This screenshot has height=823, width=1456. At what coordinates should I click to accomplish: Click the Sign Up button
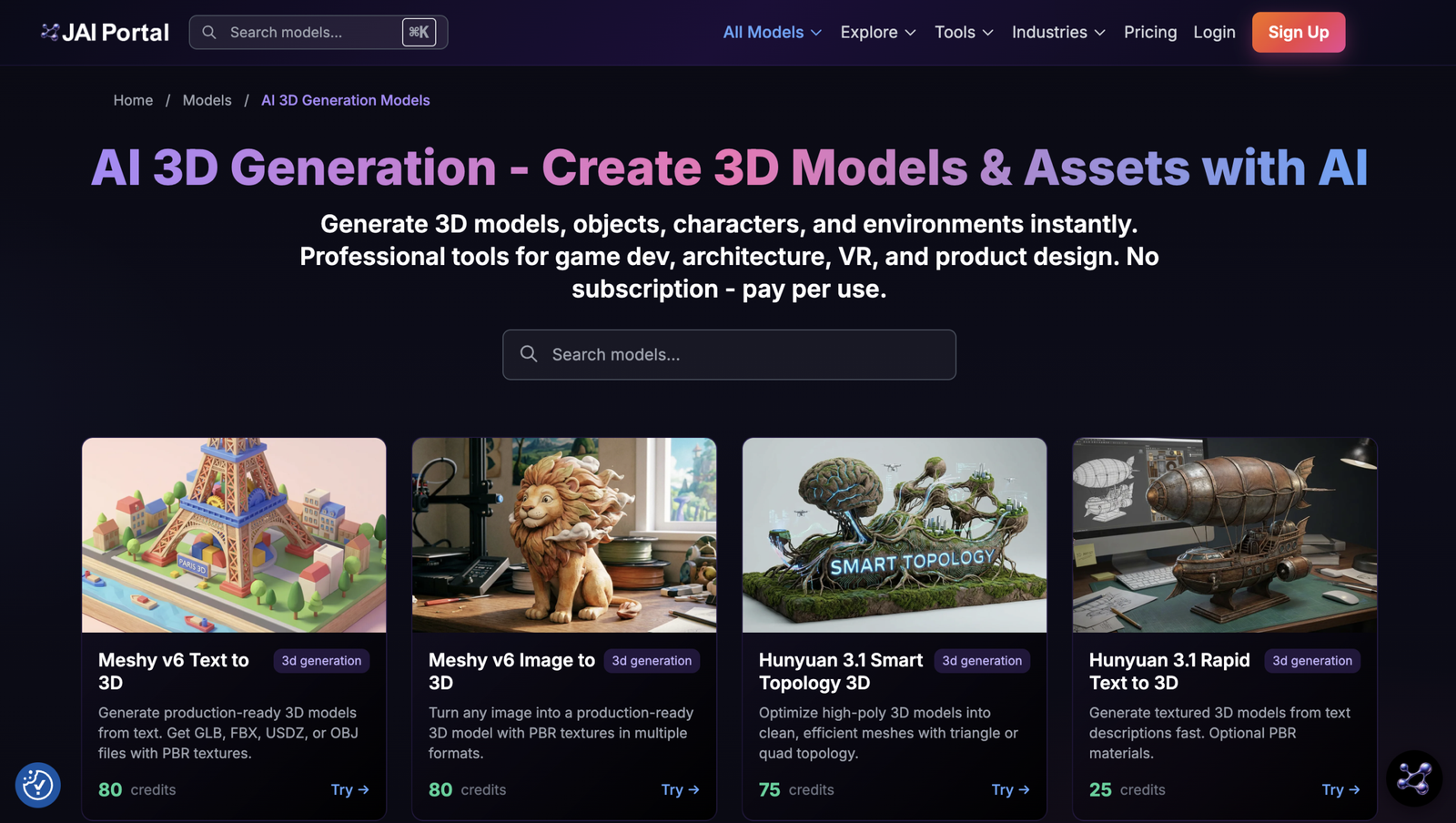click(1299, 32)
